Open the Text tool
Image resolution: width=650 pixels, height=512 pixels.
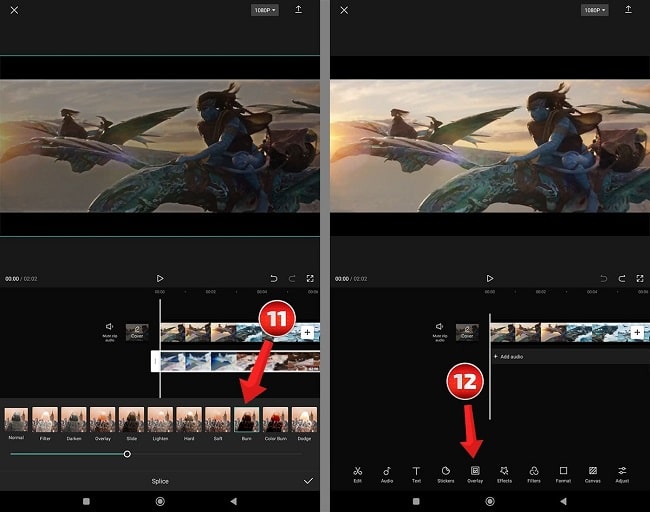(416, 474)
